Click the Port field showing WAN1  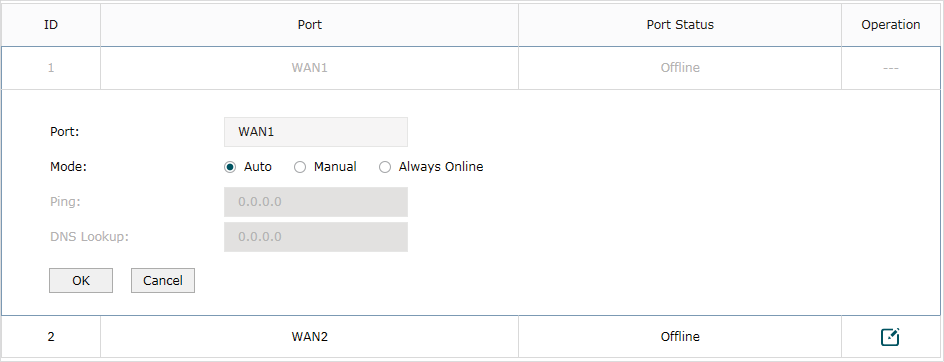click(x=315, y=132)
